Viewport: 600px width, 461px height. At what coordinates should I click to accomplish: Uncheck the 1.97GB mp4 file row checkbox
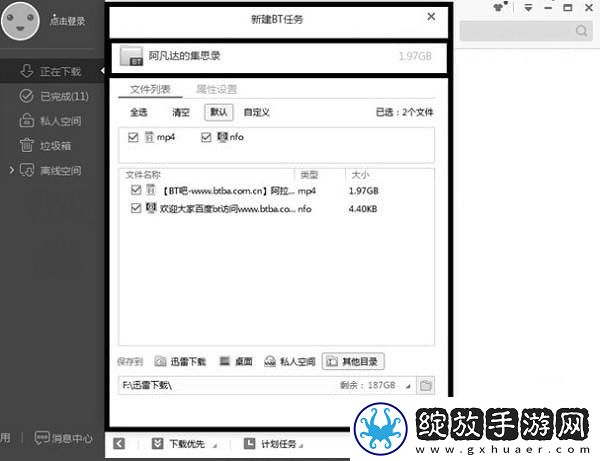(x=136, y=190)
